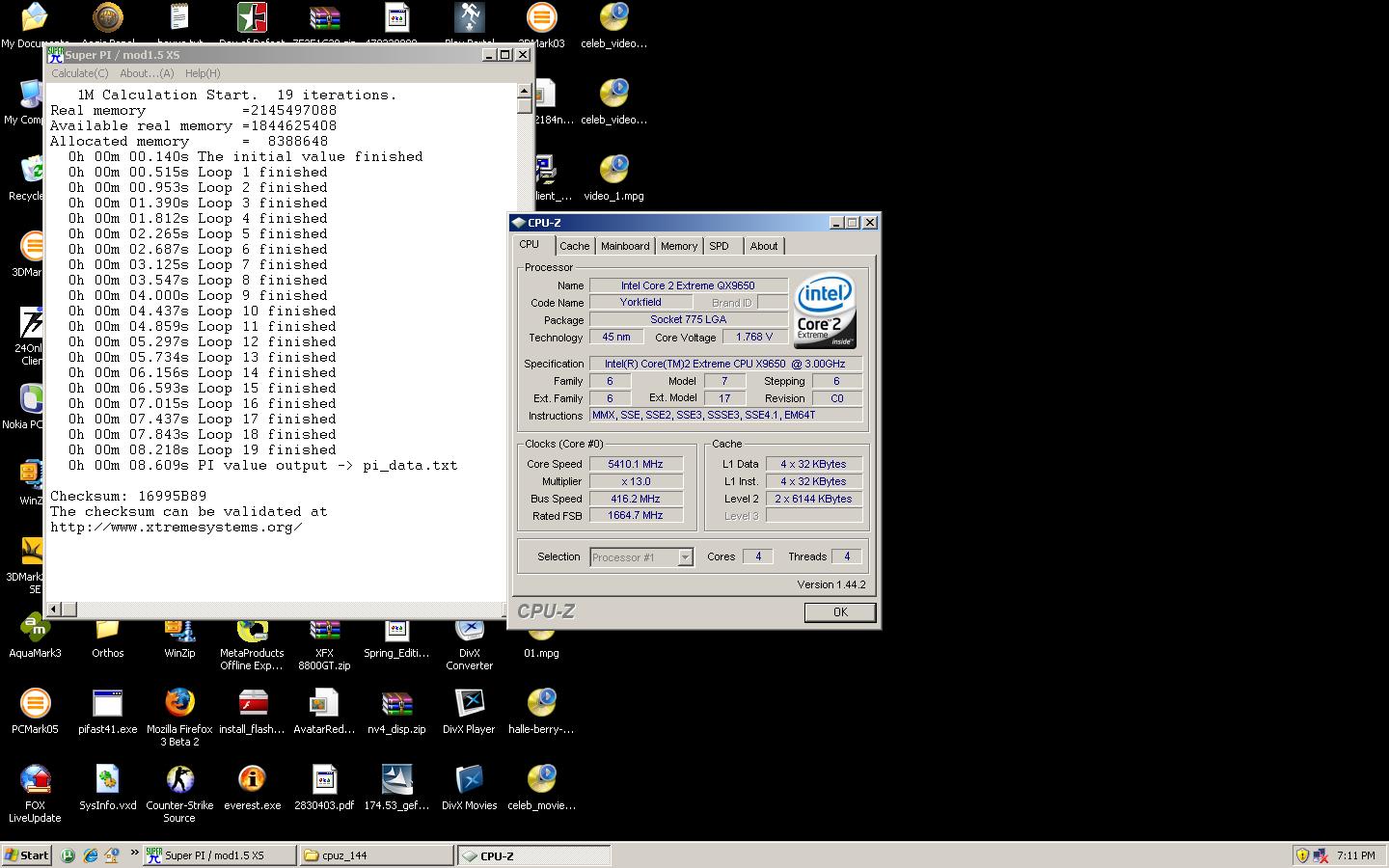Switch to the About tab in CPU-Z
Viewport: 1389px width, 868px height.
pyautogui.click(x=764, y=246)
